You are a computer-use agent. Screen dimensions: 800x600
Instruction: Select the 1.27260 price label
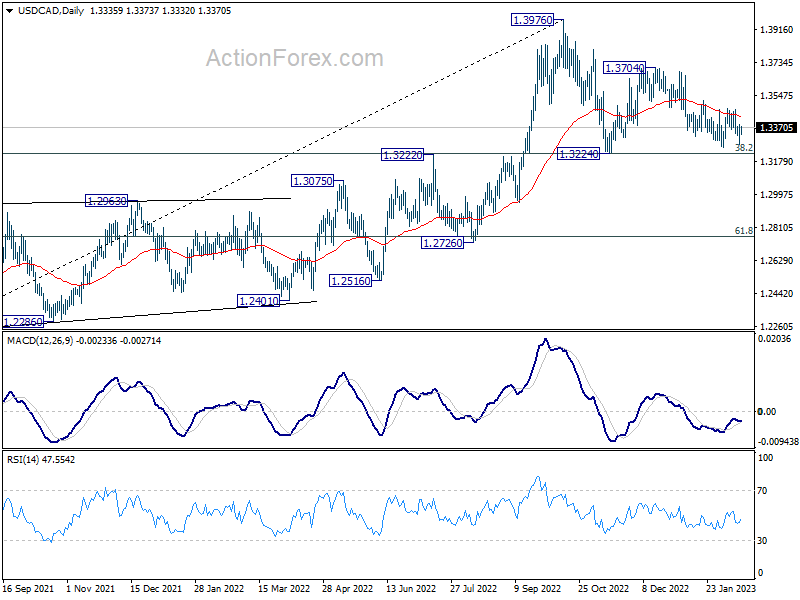point(442,243)
